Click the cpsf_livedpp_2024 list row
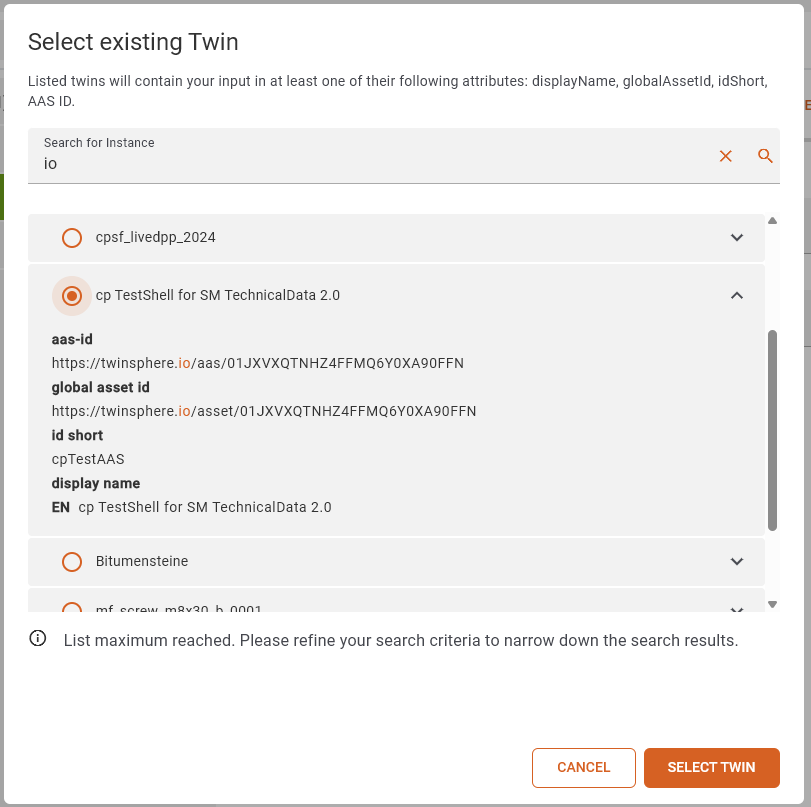811x807 pixels. pos(300,238)
